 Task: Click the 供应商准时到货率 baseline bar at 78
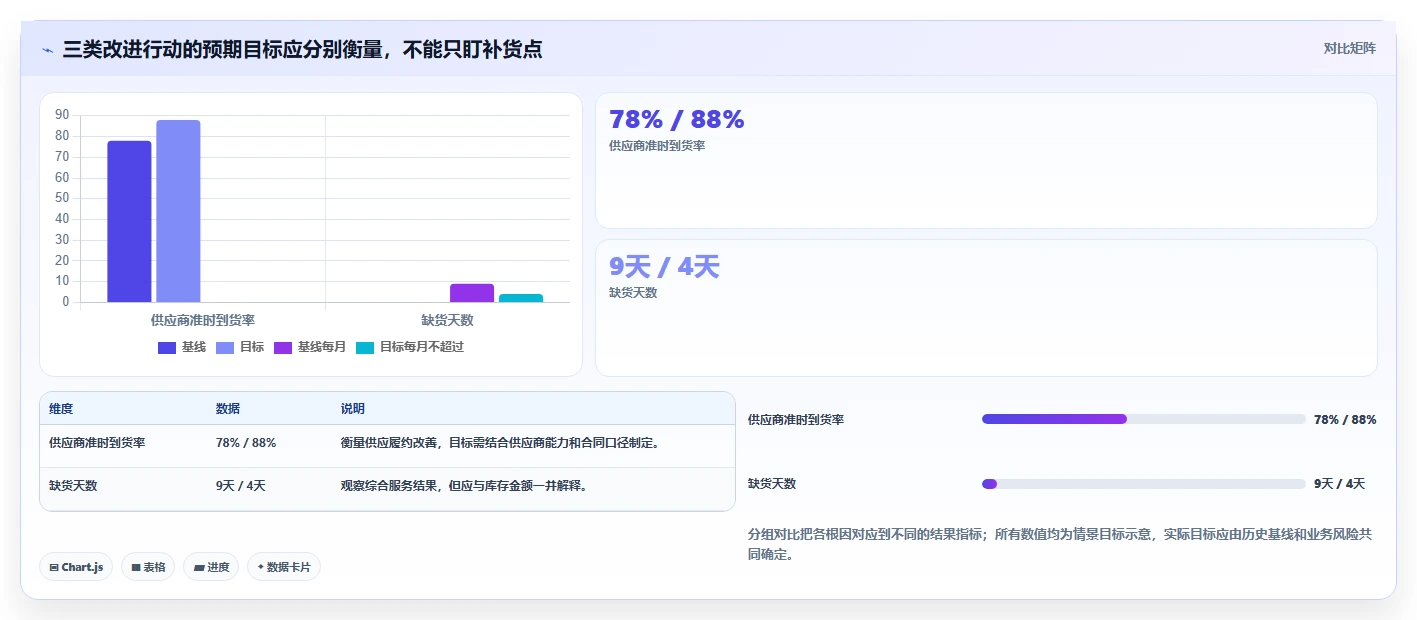tap(130, 221)
